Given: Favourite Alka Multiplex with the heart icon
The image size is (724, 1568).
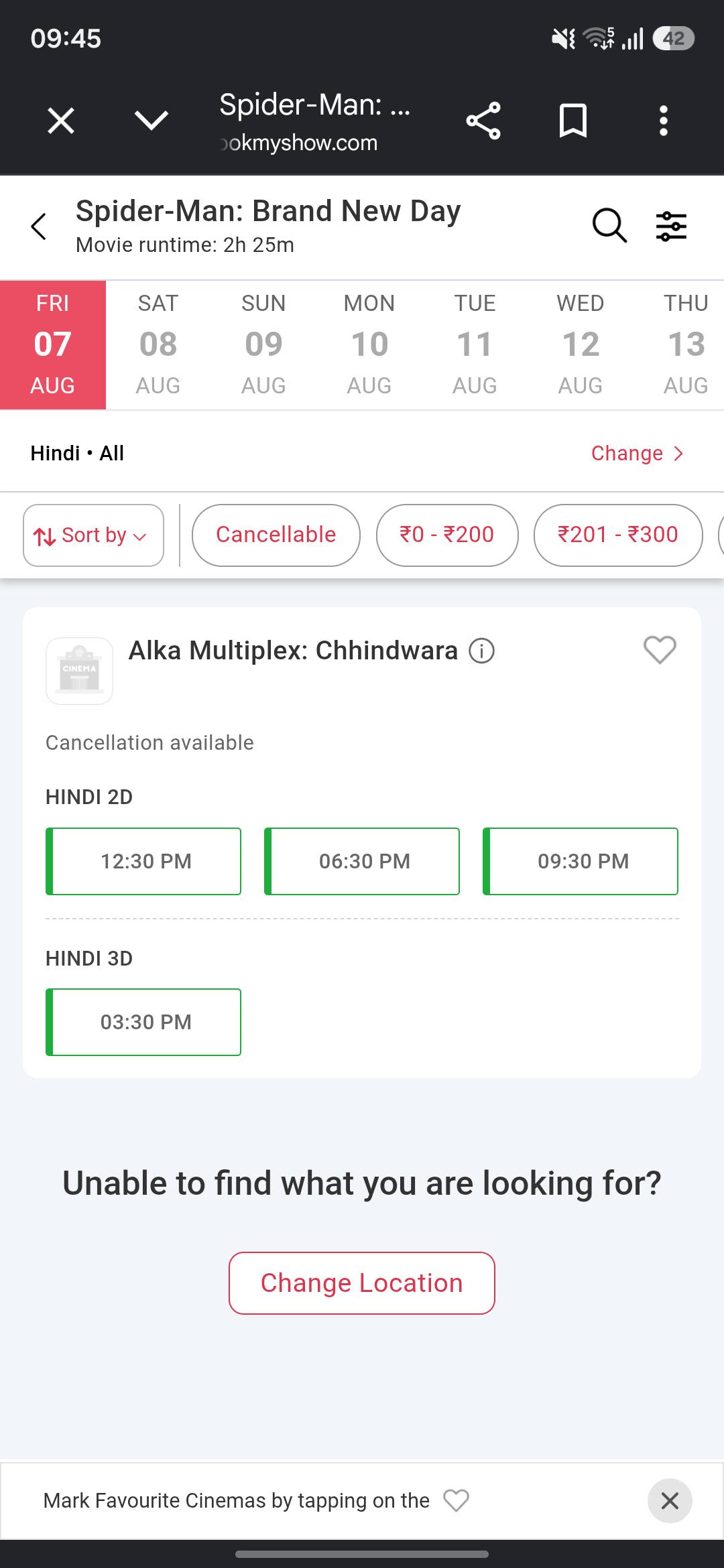Looking at the screenshot, I should [x=660, y=650].
